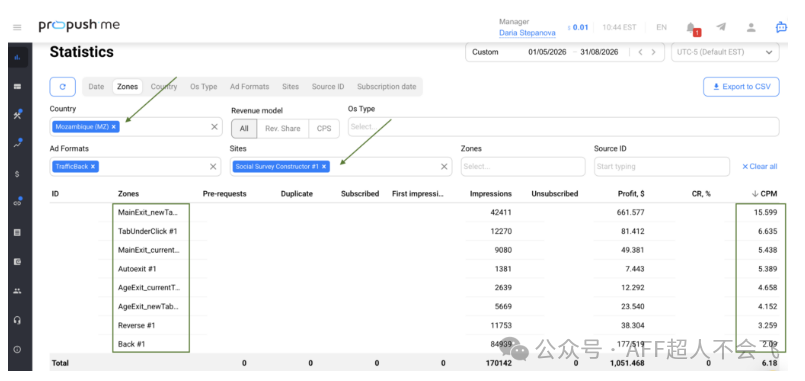
Task: Click the Export to CSV button
Action: [x=741, y=87]
